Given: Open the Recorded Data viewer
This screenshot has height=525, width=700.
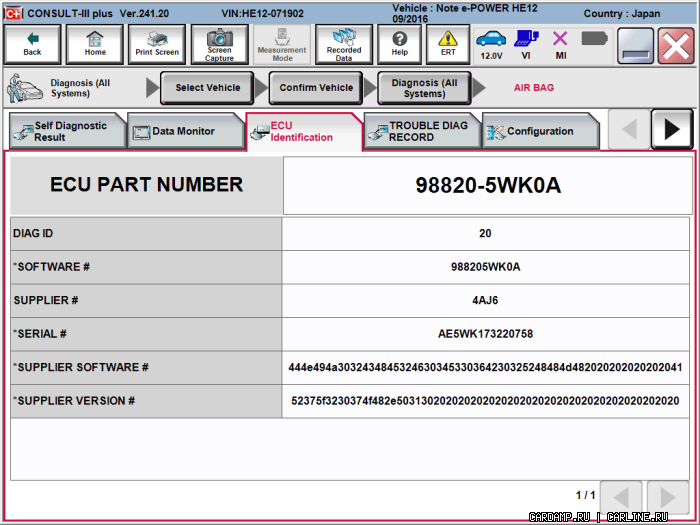Looking at the screenshot, I should (343, 45).
